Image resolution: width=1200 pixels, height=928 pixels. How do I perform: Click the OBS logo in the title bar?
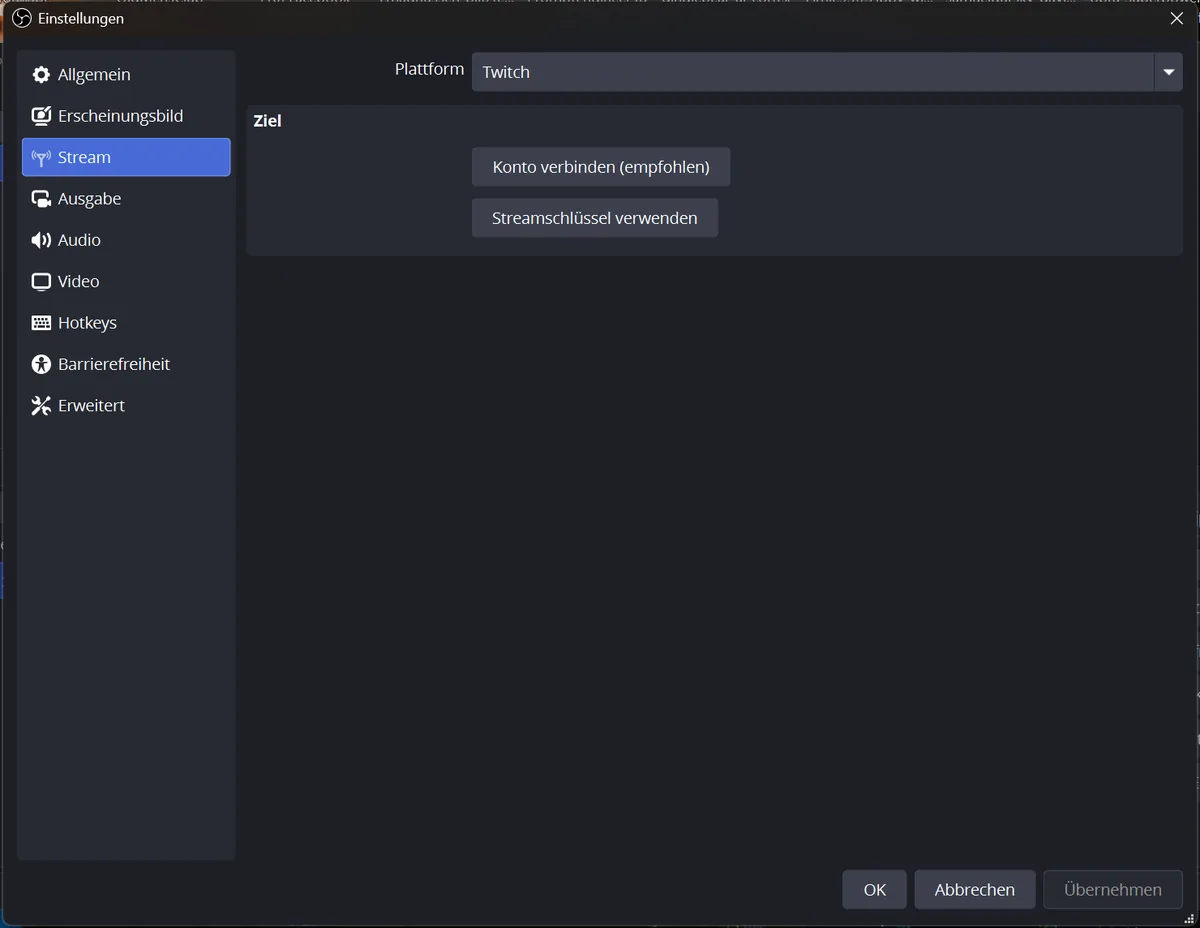point(21,18)
